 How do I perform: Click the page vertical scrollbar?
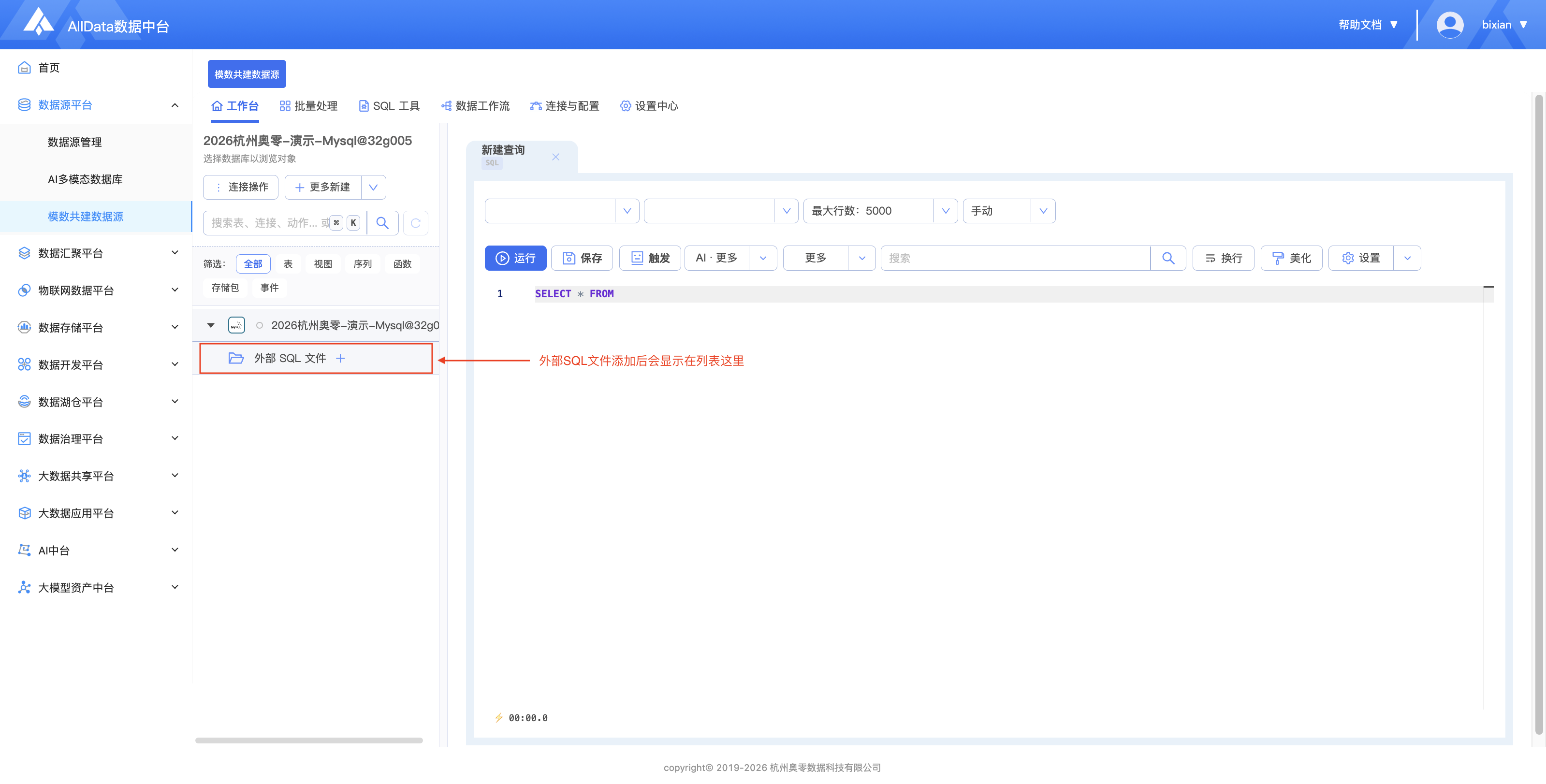1539,414
